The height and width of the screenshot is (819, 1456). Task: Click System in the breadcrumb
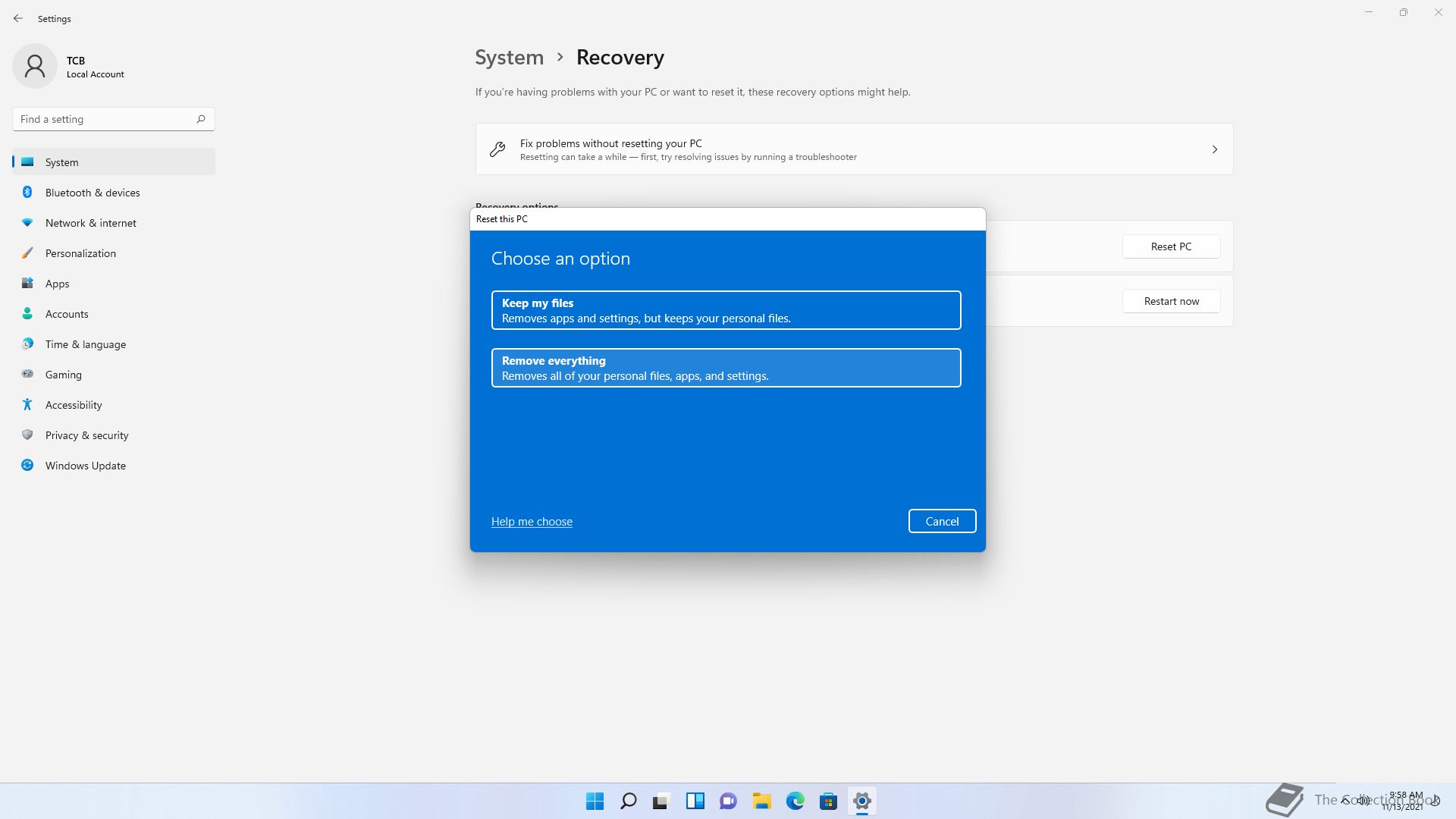tap(509, 58)
